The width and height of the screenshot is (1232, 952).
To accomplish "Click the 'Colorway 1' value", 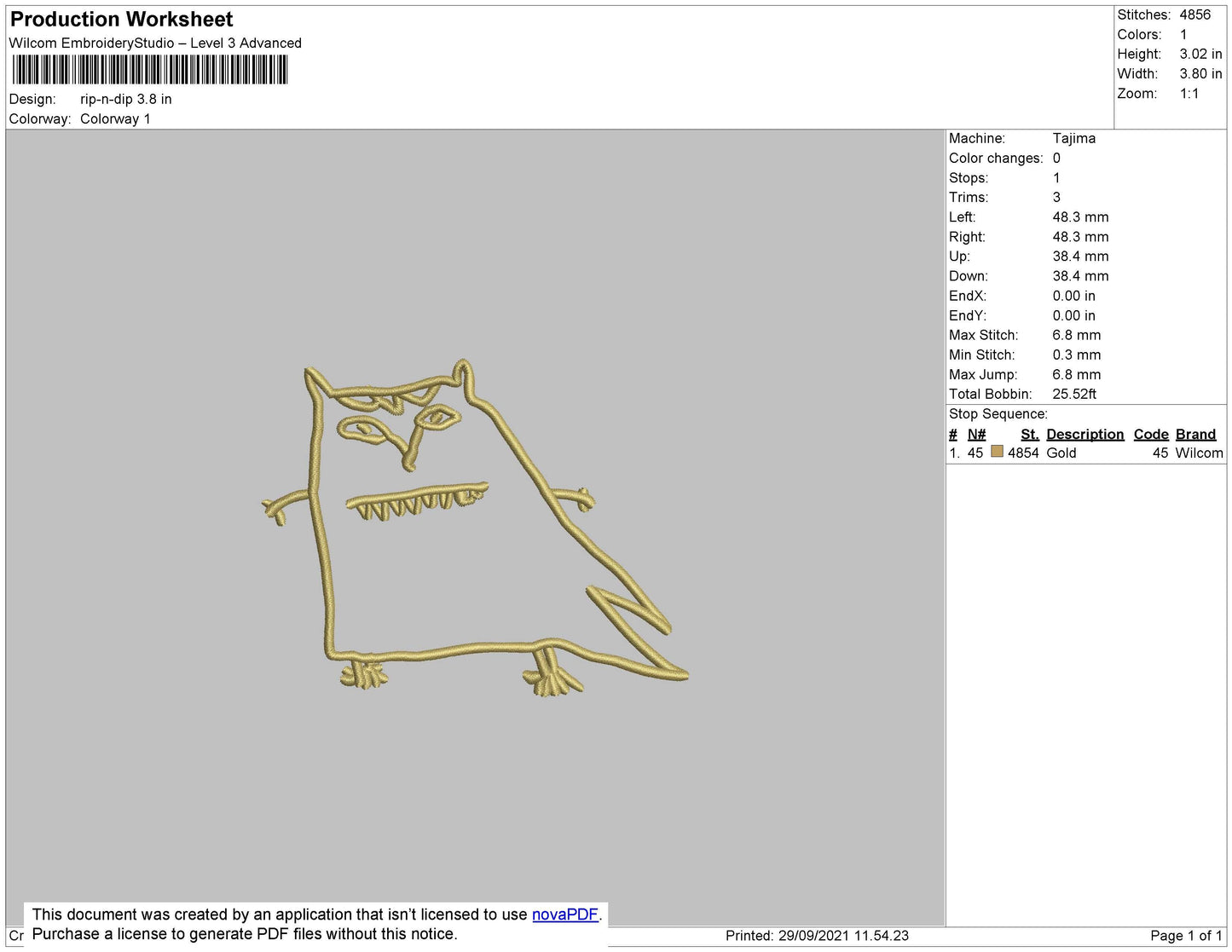I will pyautogui.click(x=115, y=118).
